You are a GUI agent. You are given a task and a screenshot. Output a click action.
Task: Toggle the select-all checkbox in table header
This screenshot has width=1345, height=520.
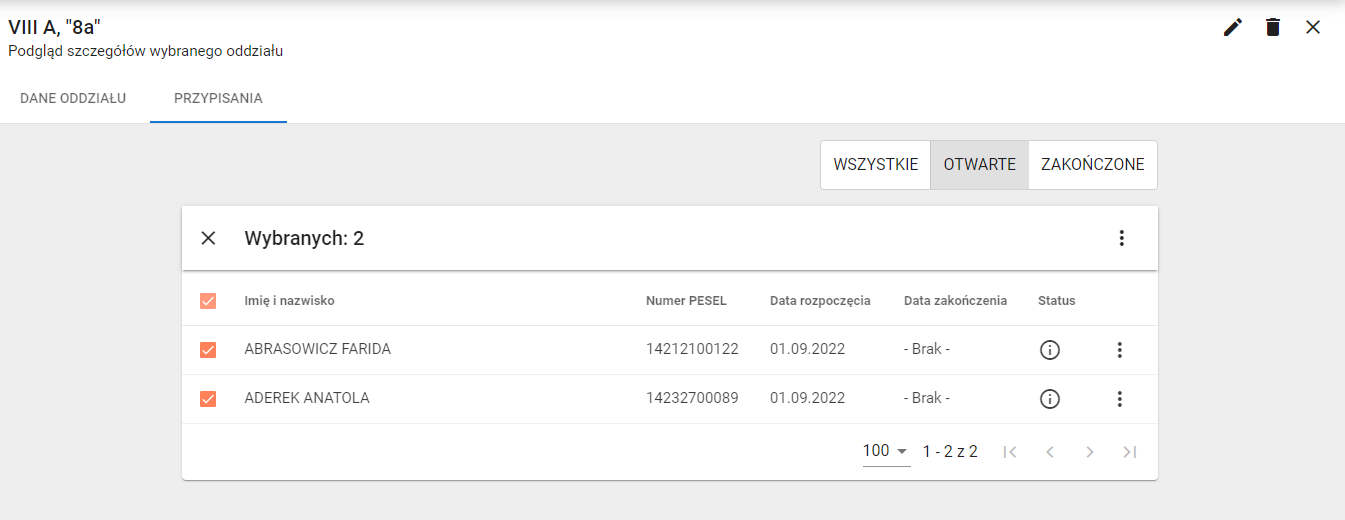[x=208, y=301]
